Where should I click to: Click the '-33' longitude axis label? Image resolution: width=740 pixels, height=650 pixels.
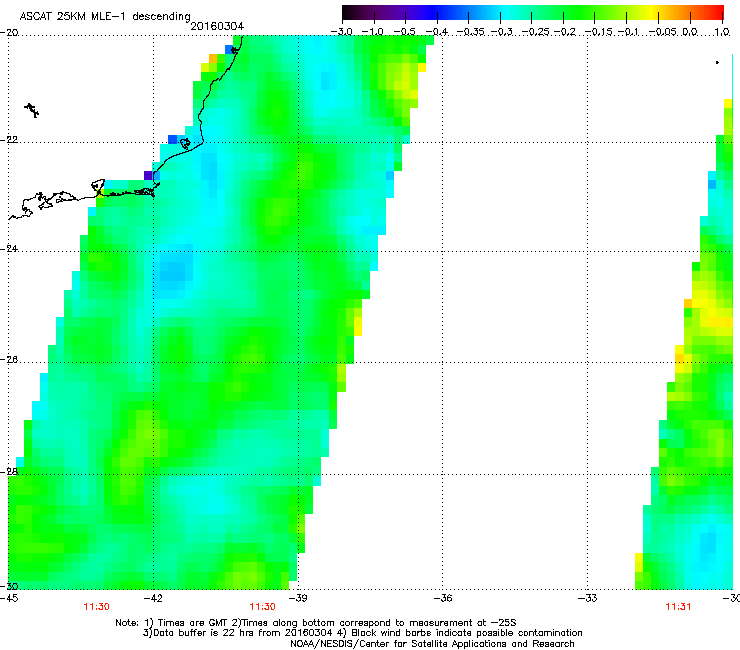(588, 598)
